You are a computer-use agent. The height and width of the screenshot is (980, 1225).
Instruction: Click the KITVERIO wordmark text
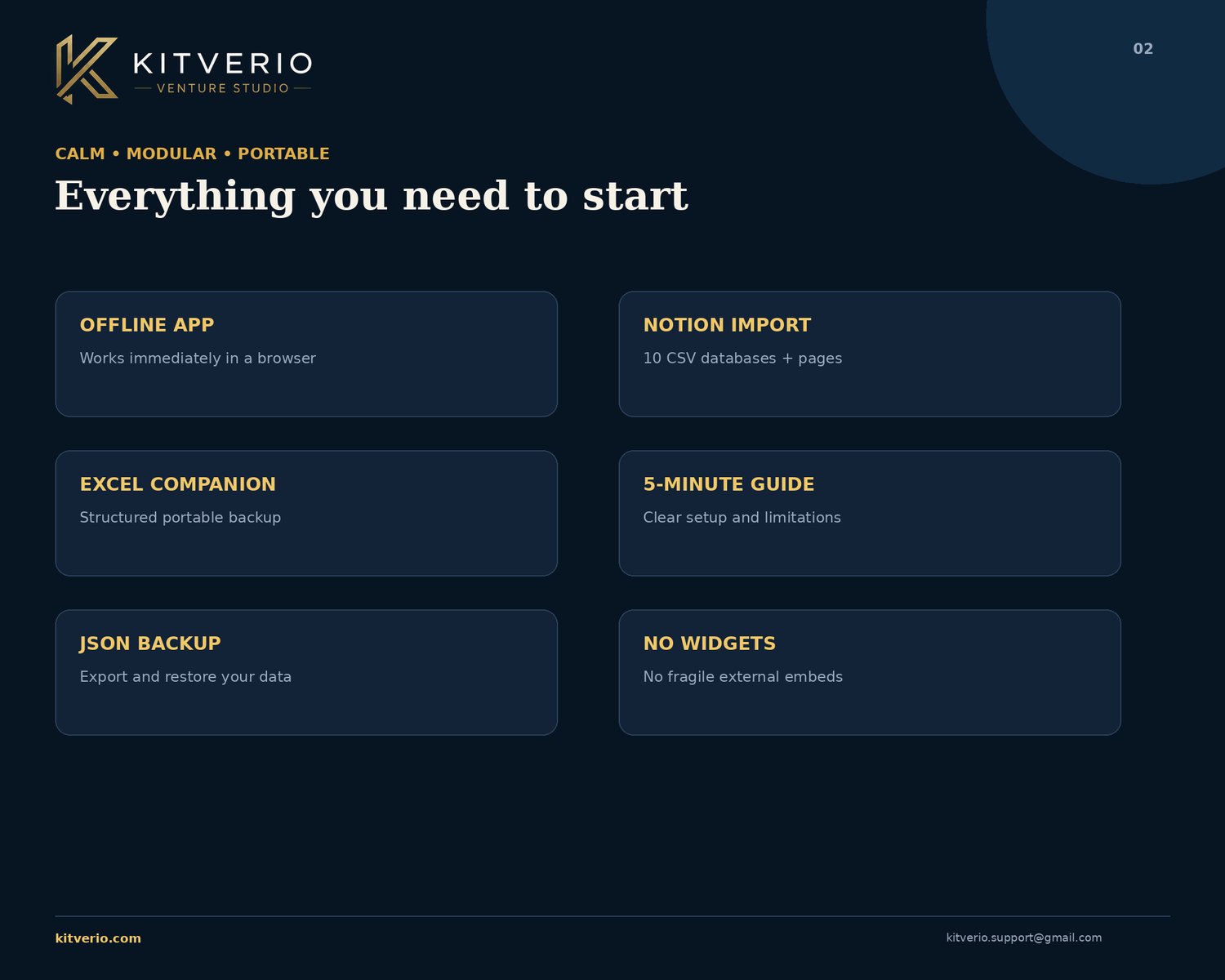222,63
